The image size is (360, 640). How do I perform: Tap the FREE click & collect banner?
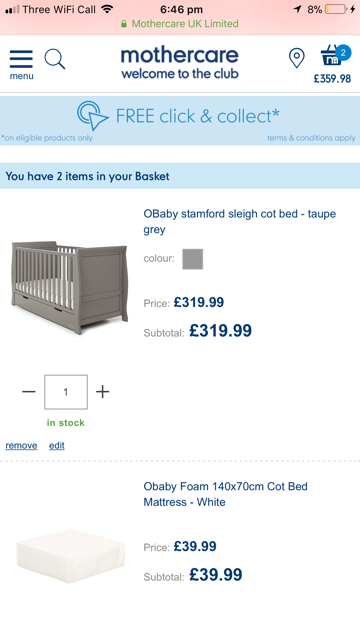tap(180, 120)
